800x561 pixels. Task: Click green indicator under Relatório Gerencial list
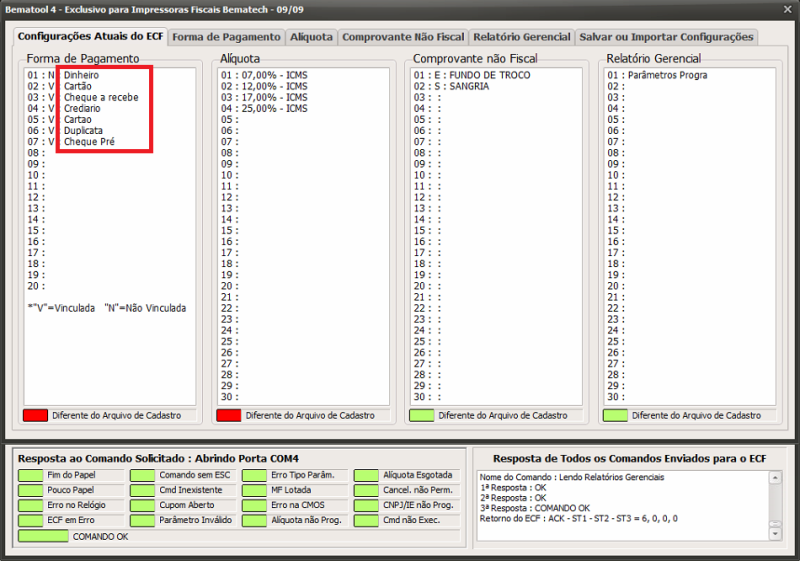coord(615,415)
